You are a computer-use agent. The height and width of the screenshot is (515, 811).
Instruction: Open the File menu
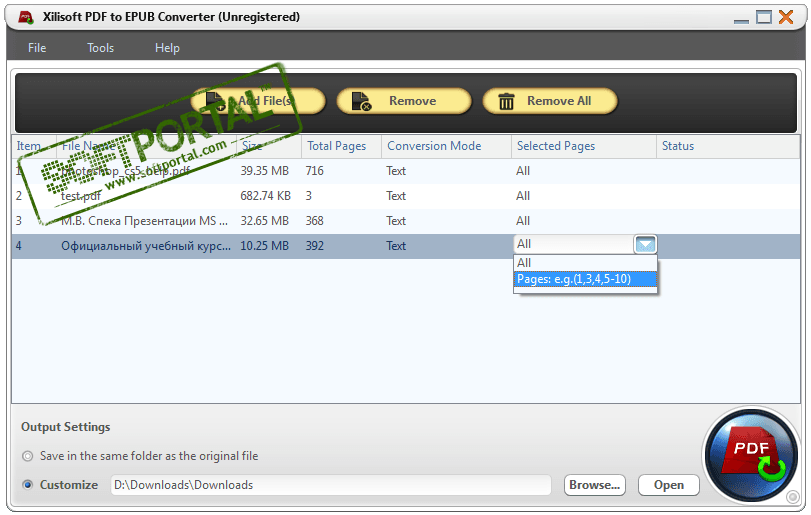(37, 48)
